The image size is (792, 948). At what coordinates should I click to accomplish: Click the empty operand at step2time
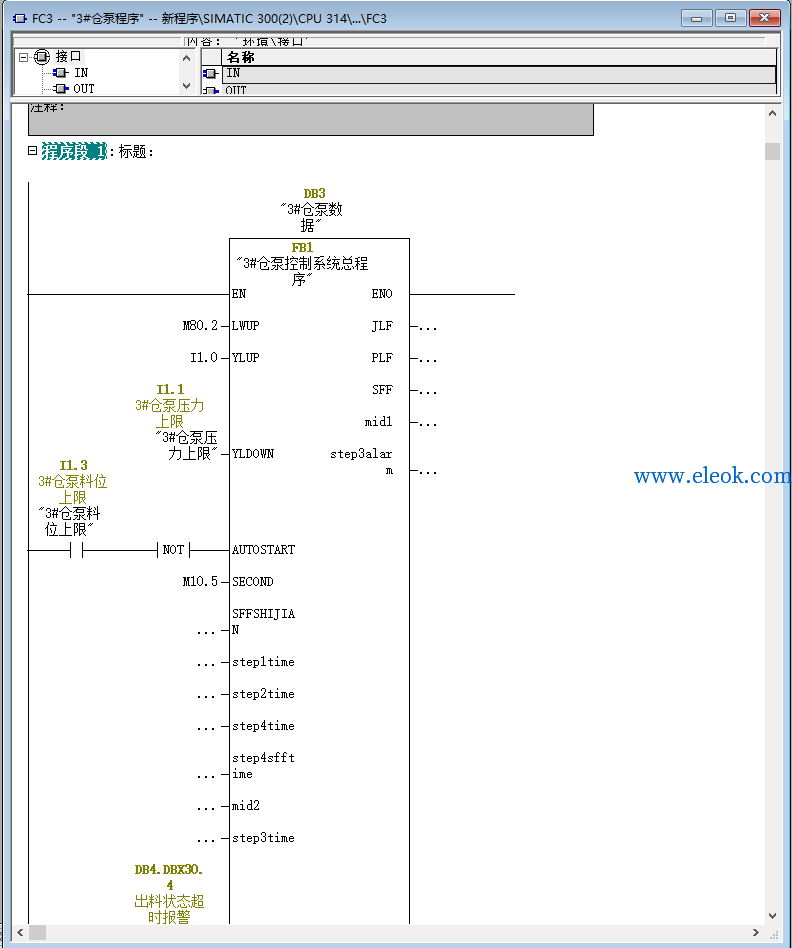point(206,695)
